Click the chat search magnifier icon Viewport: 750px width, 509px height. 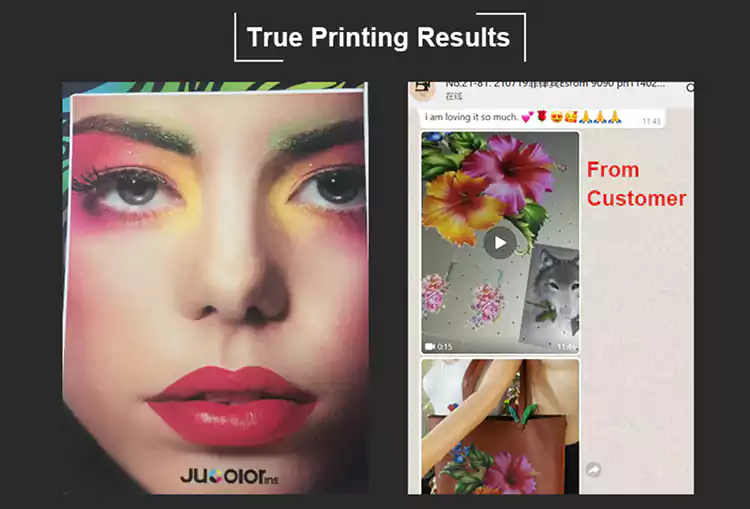[690, 88]
